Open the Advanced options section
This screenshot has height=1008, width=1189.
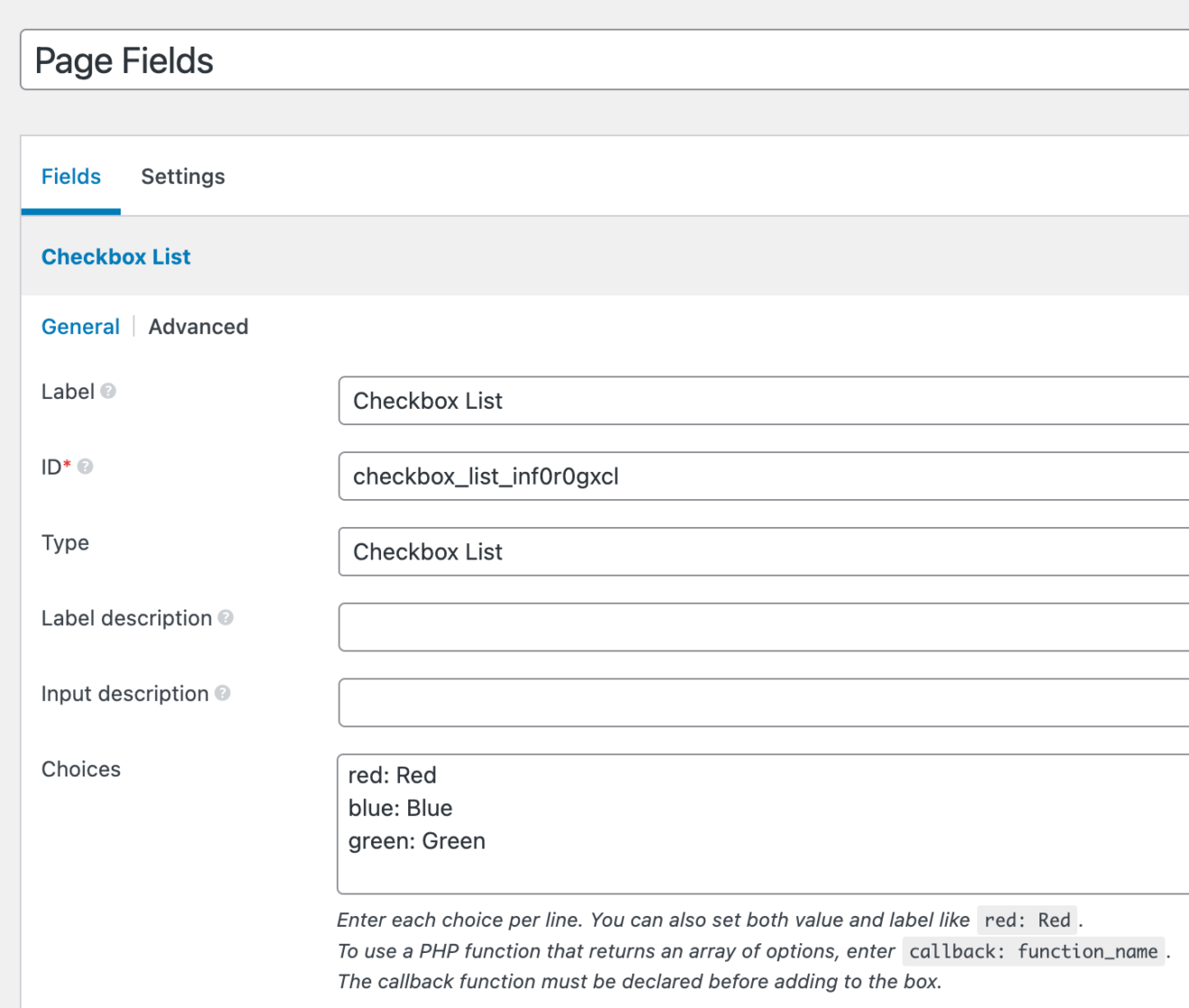point(198,326)
